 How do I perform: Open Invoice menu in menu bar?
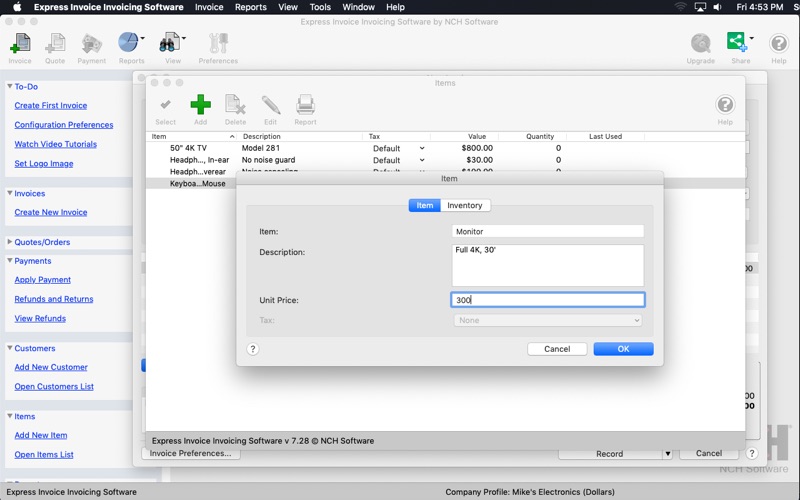pos(209,7)
